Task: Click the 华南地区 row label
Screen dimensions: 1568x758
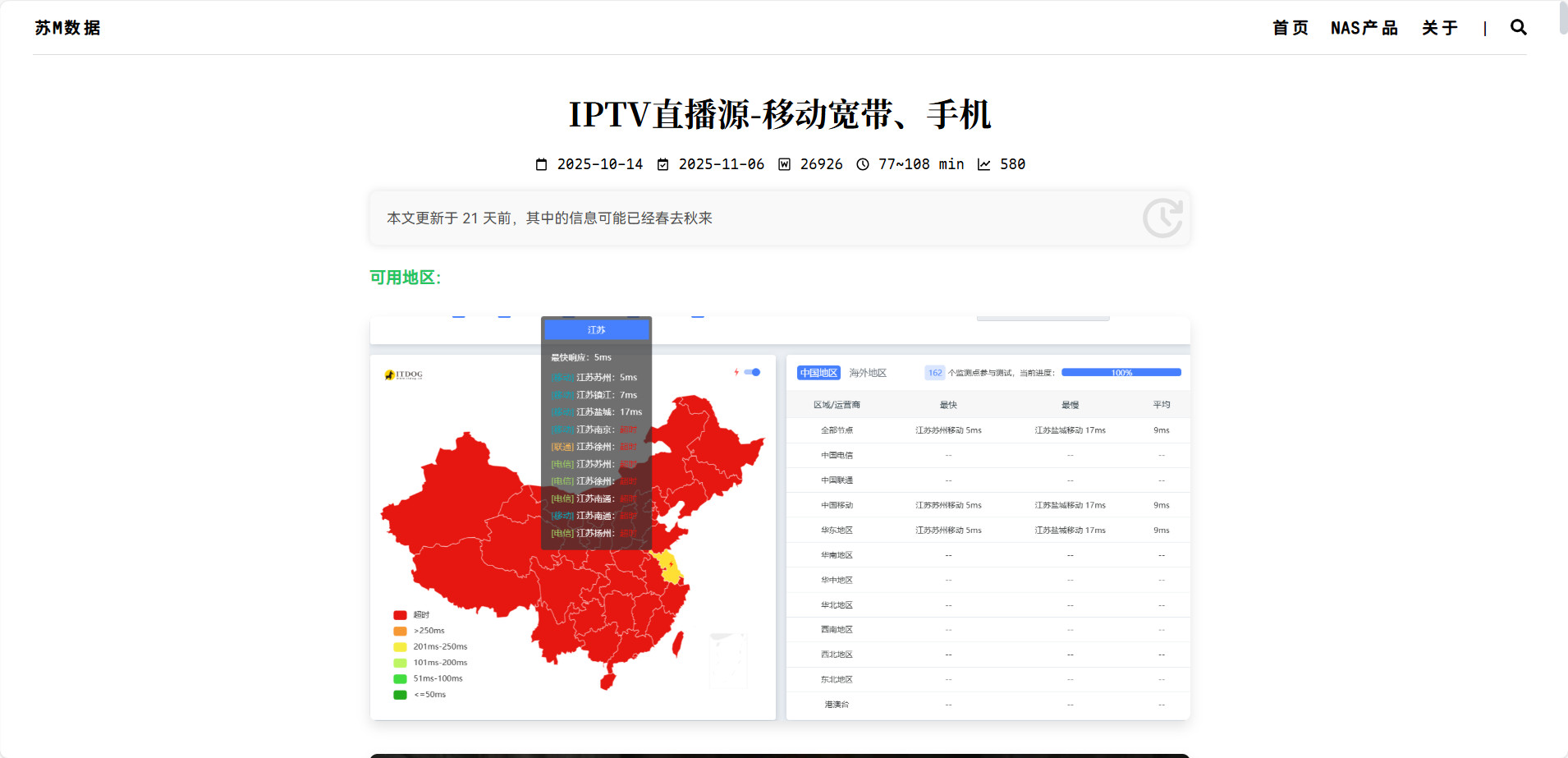Action: point(837,555)
